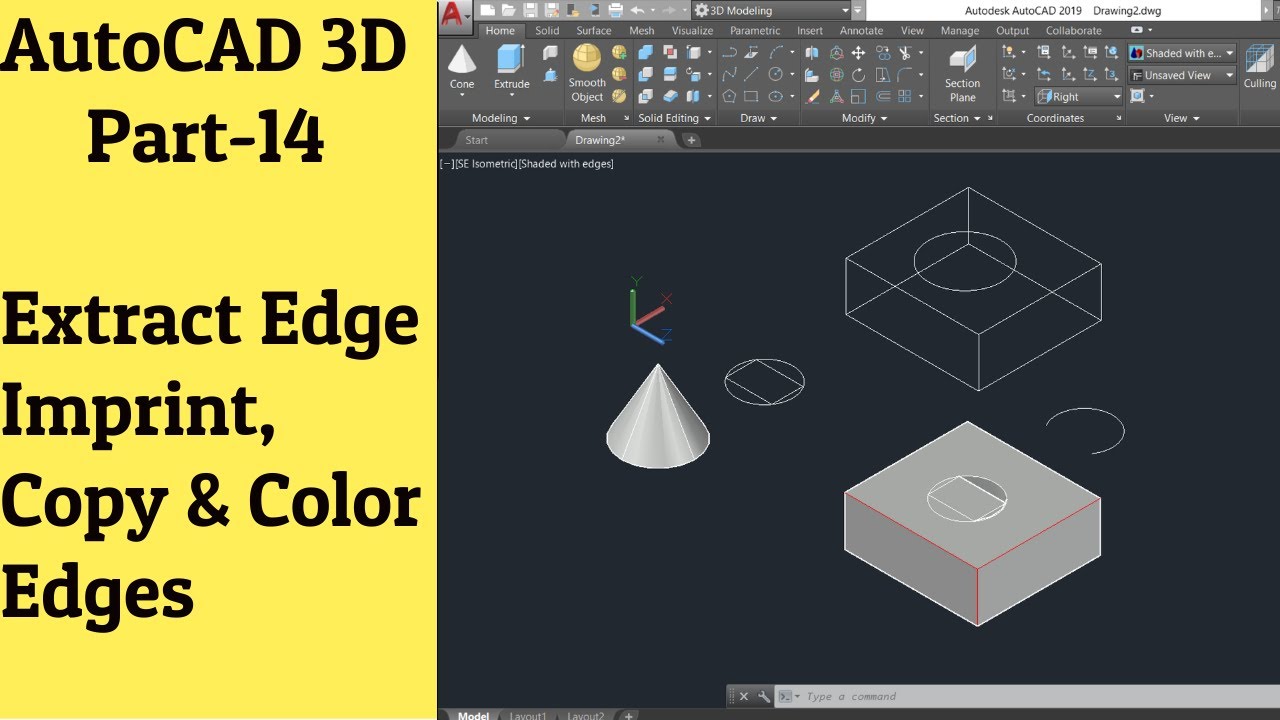
Task: Activate the Extrude tool
Action: pos(511,69)
